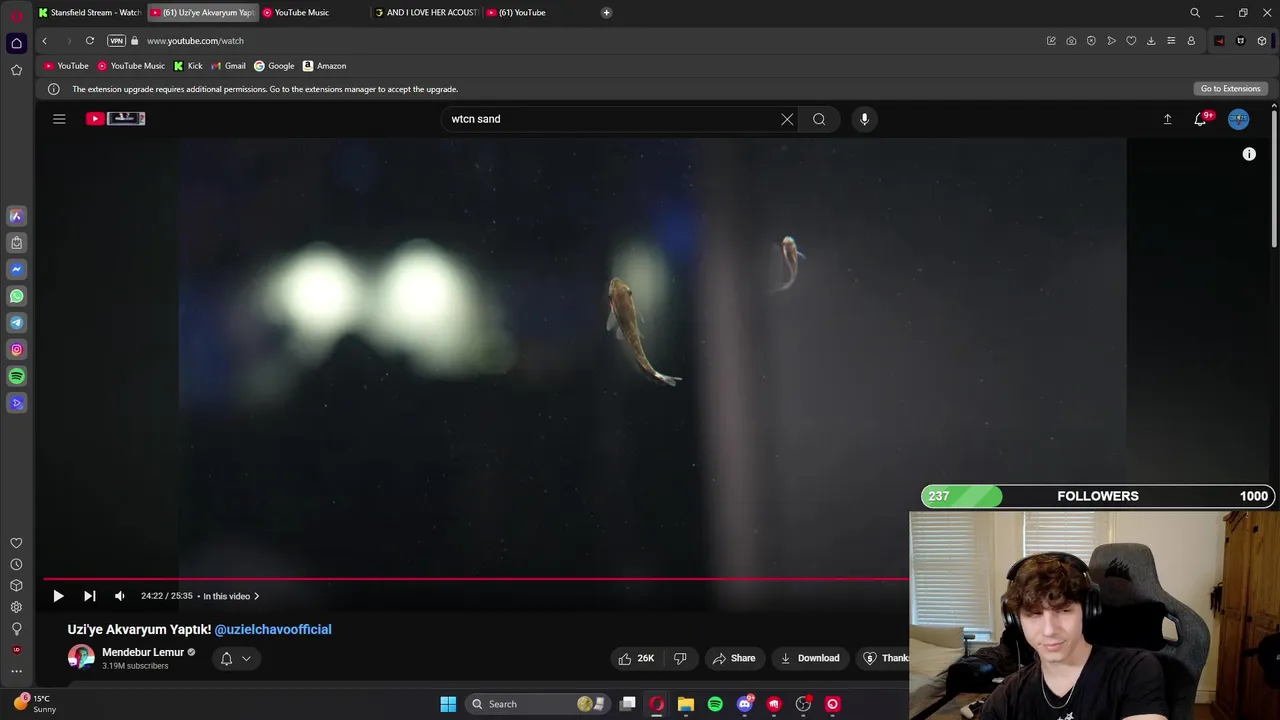Open File Explorer from taskbar
This screenshot has height=720, width=1280.
(x=686, y=704)
